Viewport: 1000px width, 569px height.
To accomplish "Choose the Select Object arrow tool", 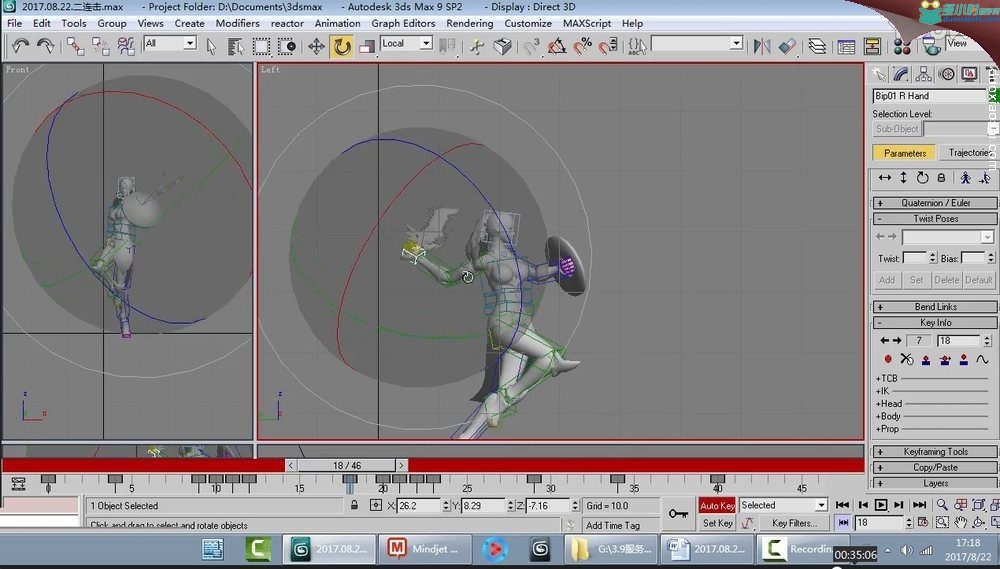I will click(212, 46).
